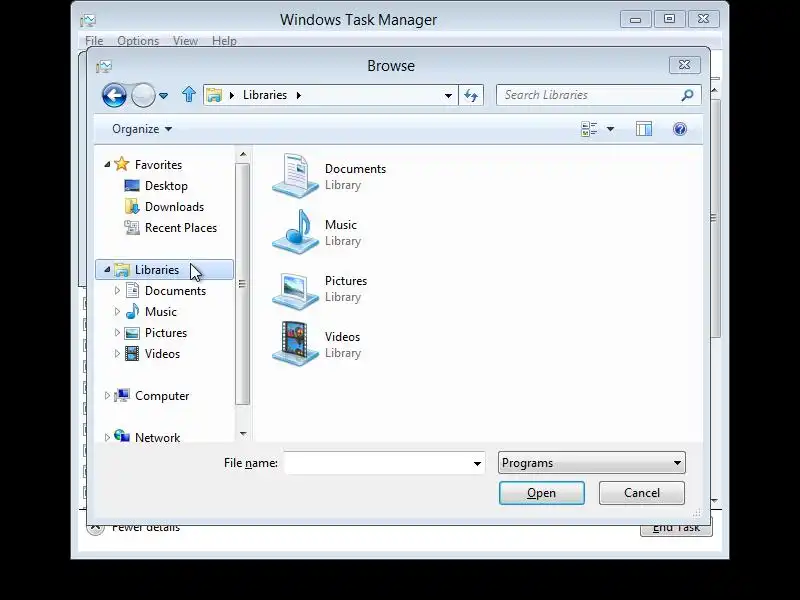Select Desktop under Favorites

point(166,186)
